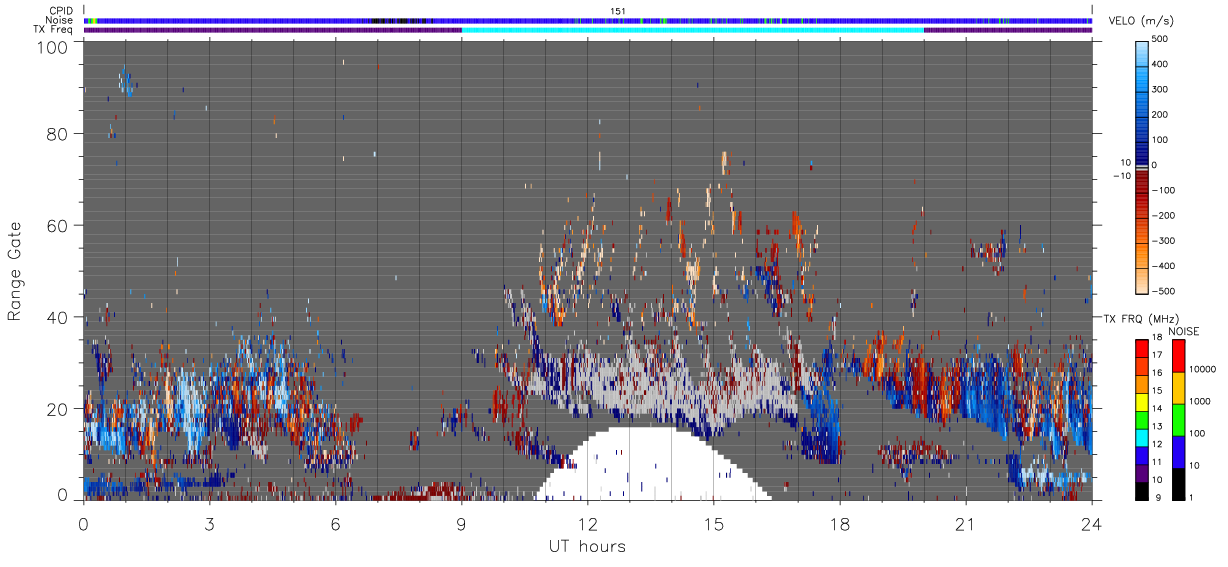Click x-axis tick label '21'

(x=965, y=524)
